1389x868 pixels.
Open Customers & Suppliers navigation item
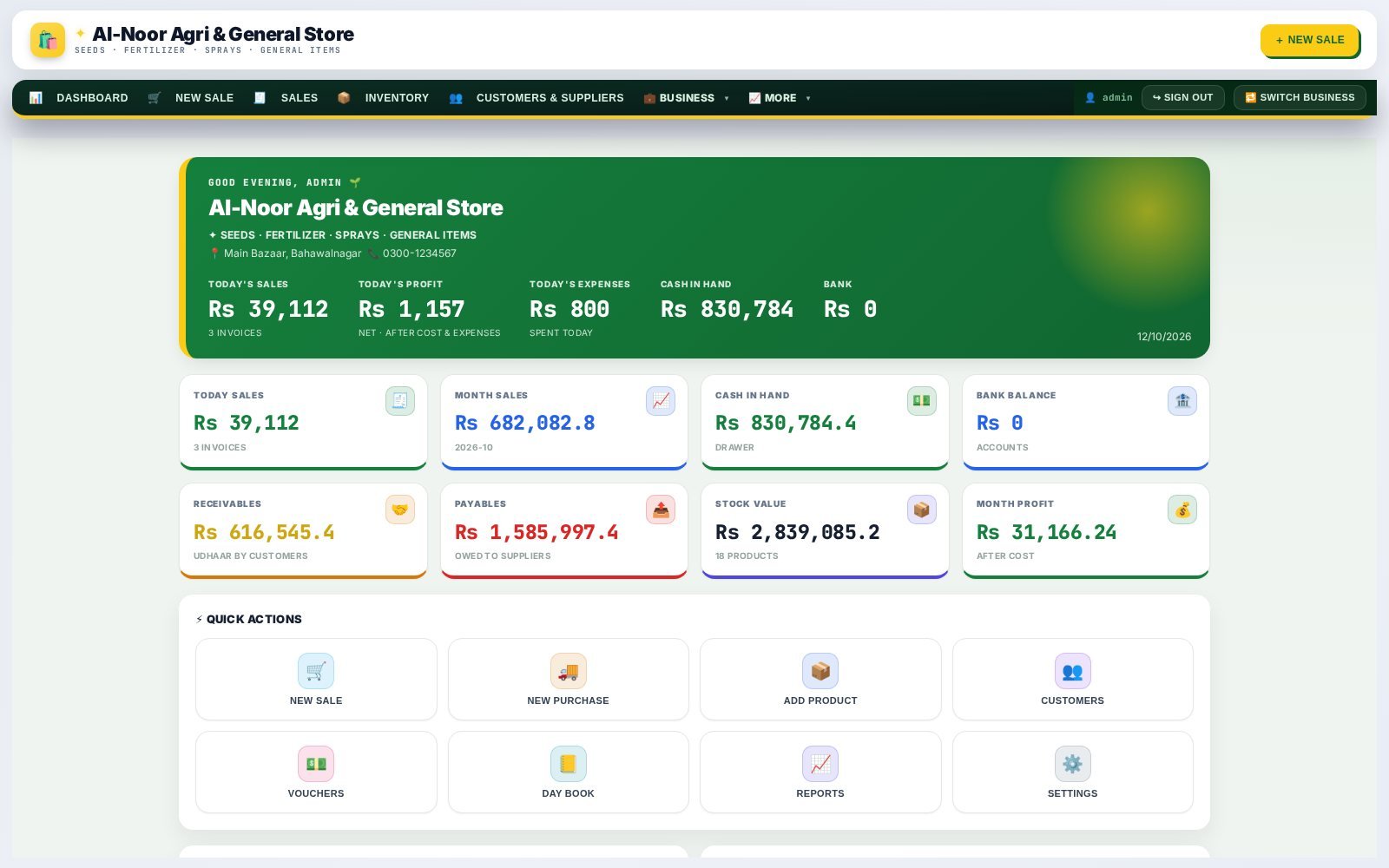coord(537,98)
